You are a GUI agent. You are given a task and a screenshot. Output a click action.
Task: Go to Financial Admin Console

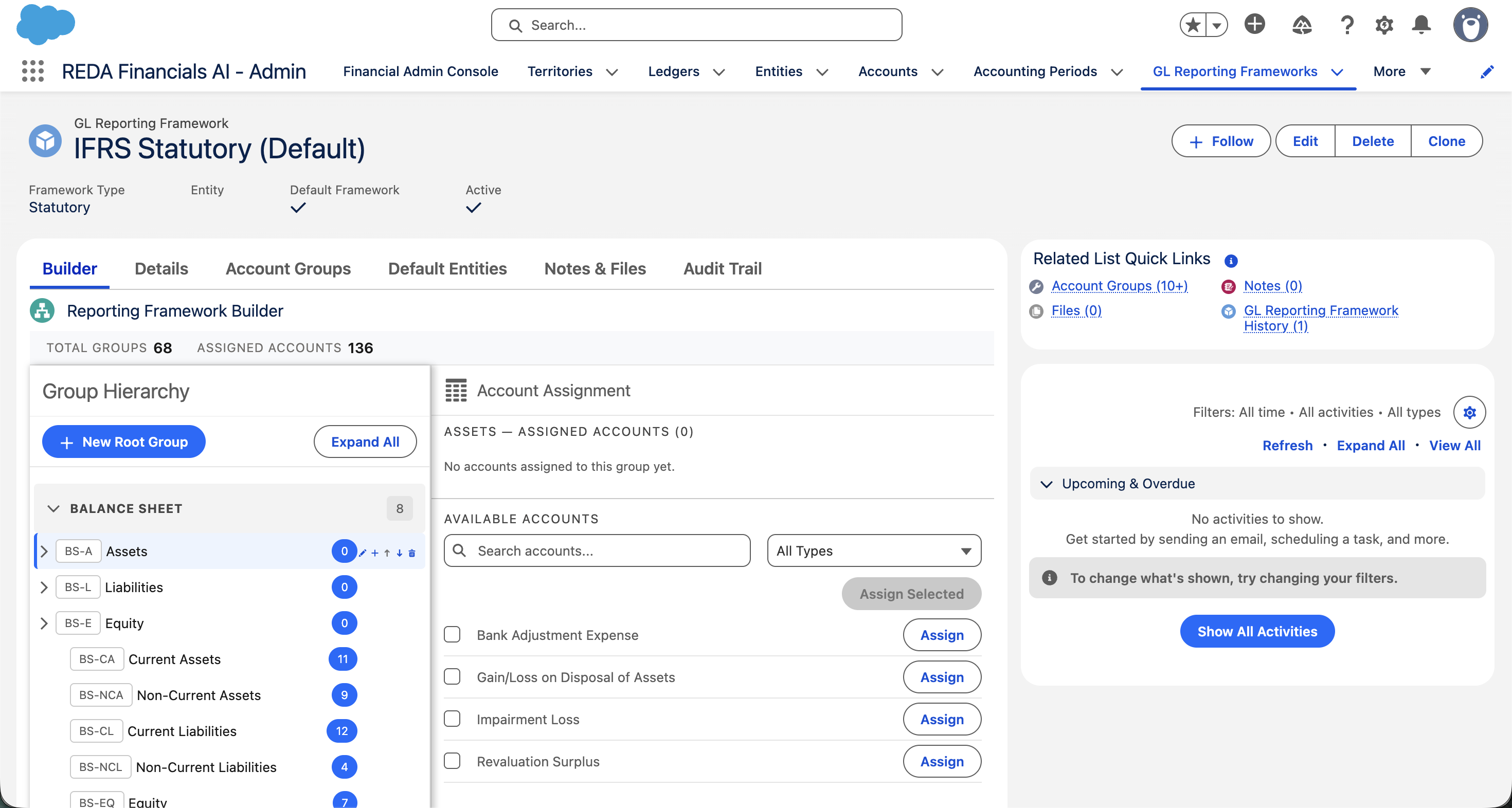pyautogui.click(x=420, y=71)
